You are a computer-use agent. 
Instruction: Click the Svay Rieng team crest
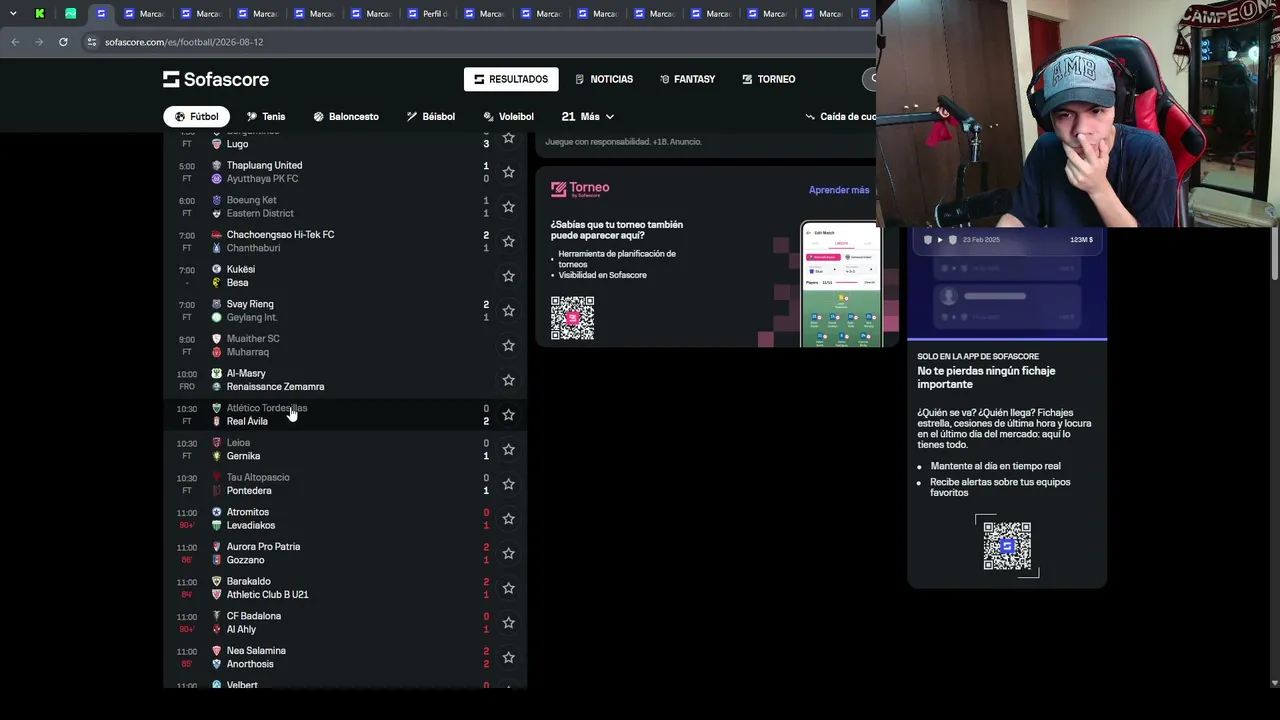pos(216,304)
